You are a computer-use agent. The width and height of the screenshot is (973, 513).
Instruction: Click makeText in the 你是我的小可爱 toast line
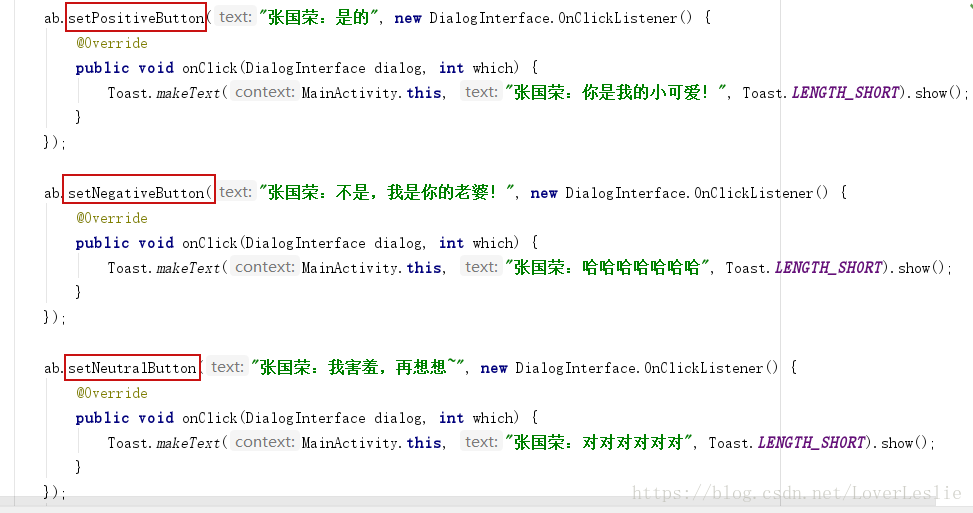pos(188,93)
